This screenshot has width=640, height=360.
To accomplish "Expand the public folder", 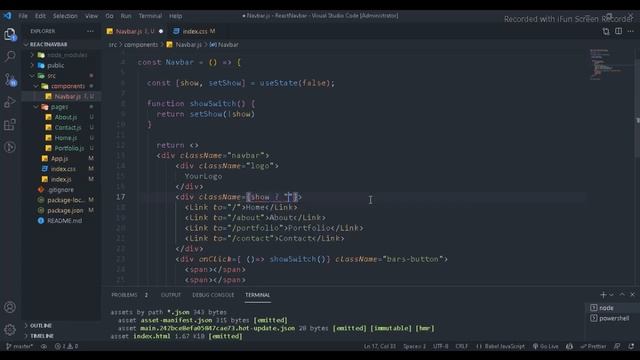I will tap(56, 65).
